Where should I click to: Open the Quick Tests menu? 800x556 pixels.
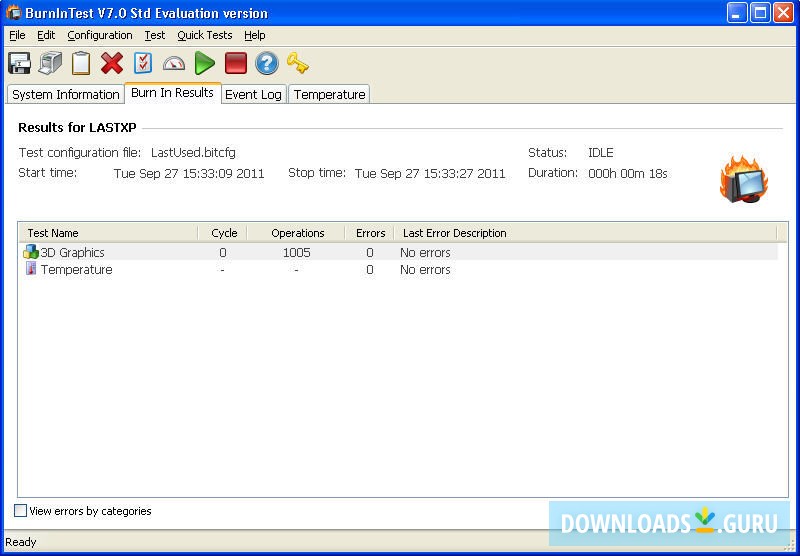(x=205, y=35)
